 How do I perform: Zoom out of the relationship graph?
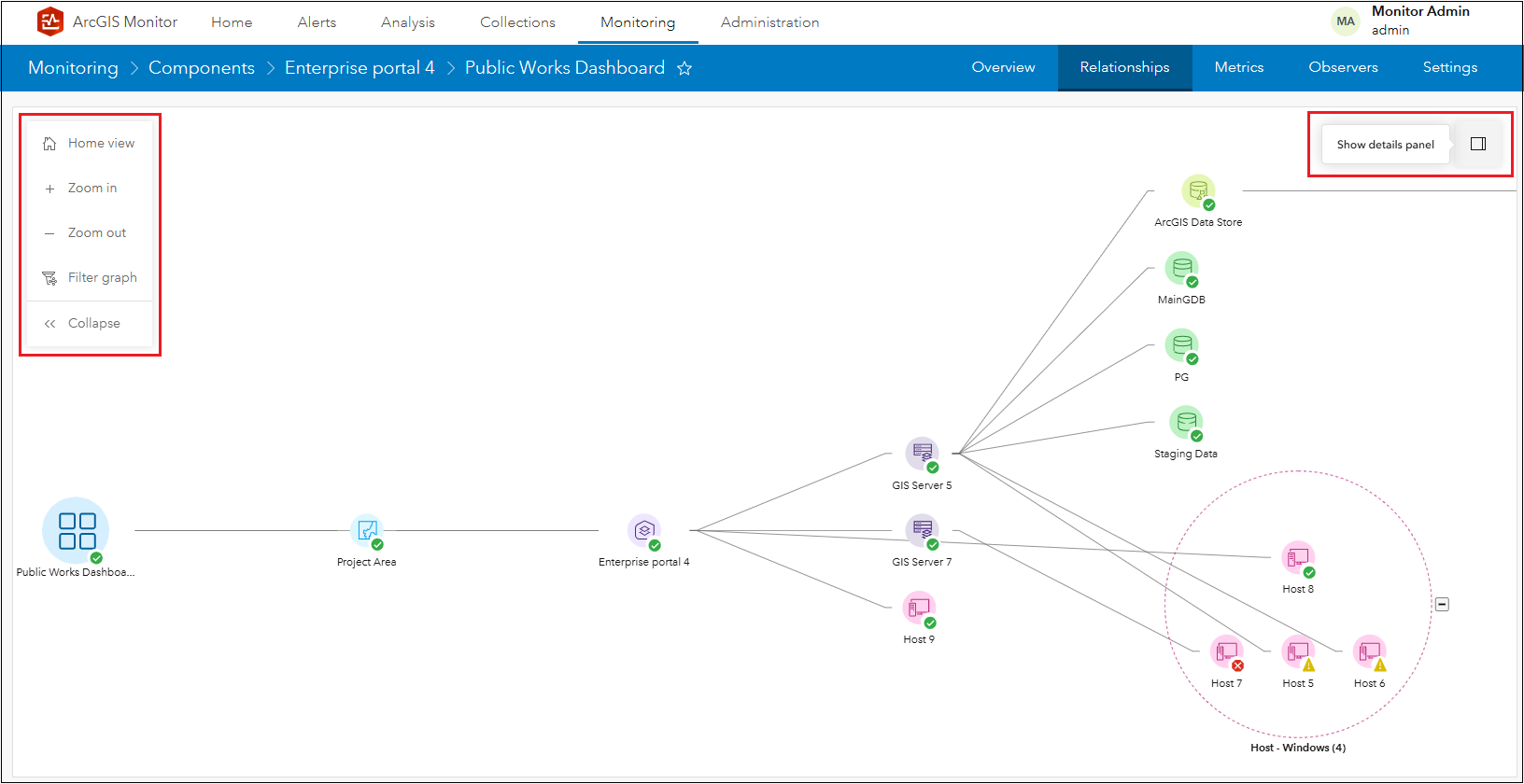[90, 233]
